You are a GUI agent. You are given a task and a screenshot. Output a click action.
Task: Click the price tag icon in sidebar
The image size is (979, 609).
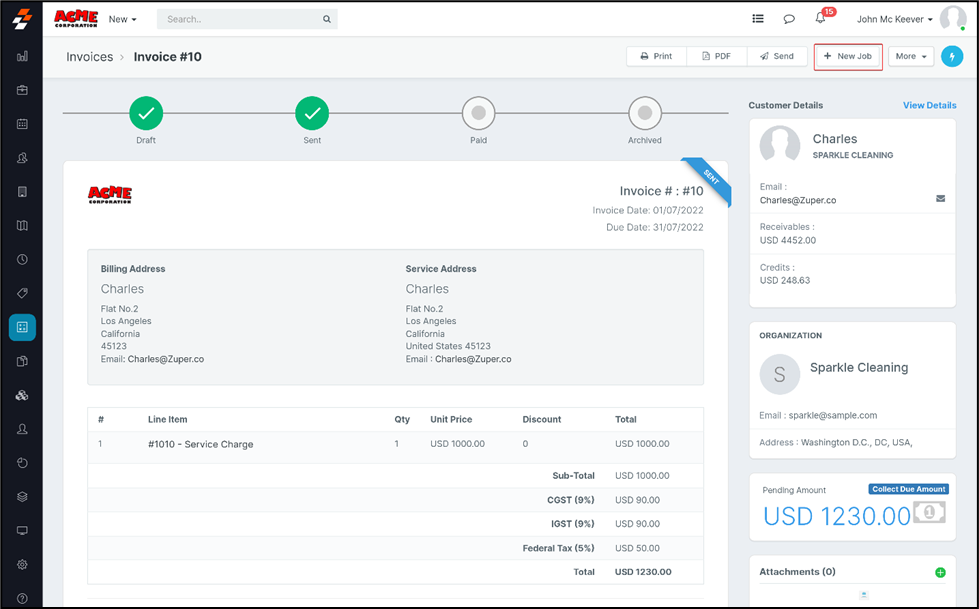[x=22, y=293]
